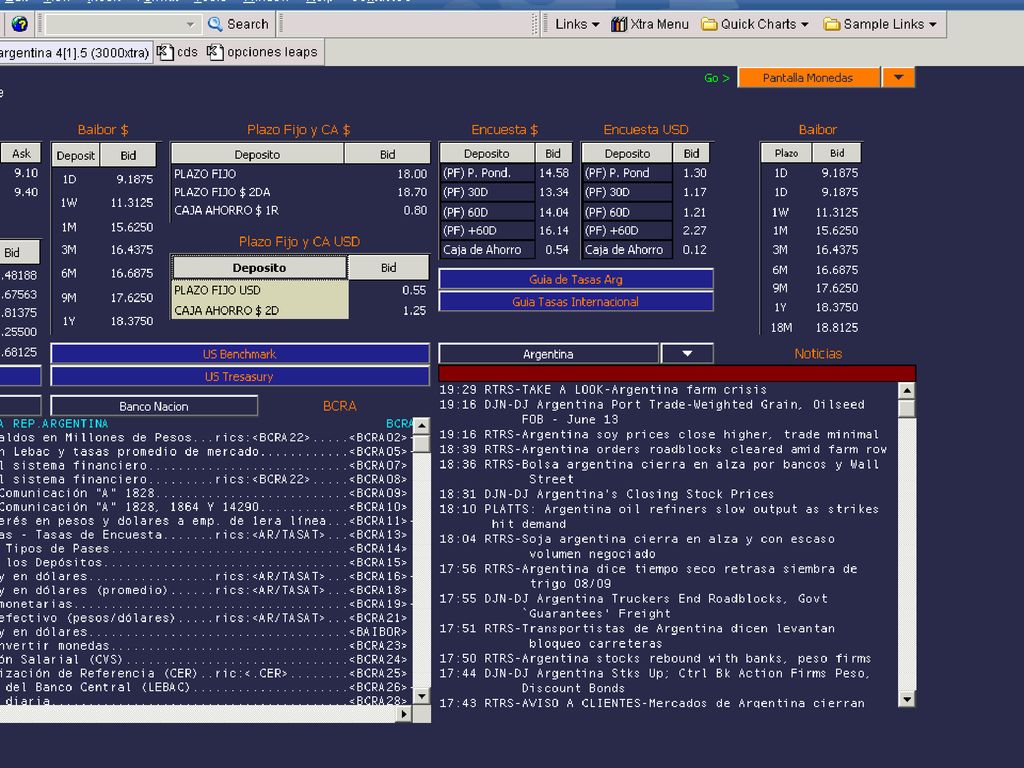Viewport: 1024px width, 768px height.
Task: Click the 18M 18.8125 Baibor row
Action: (x=814, y=328)
